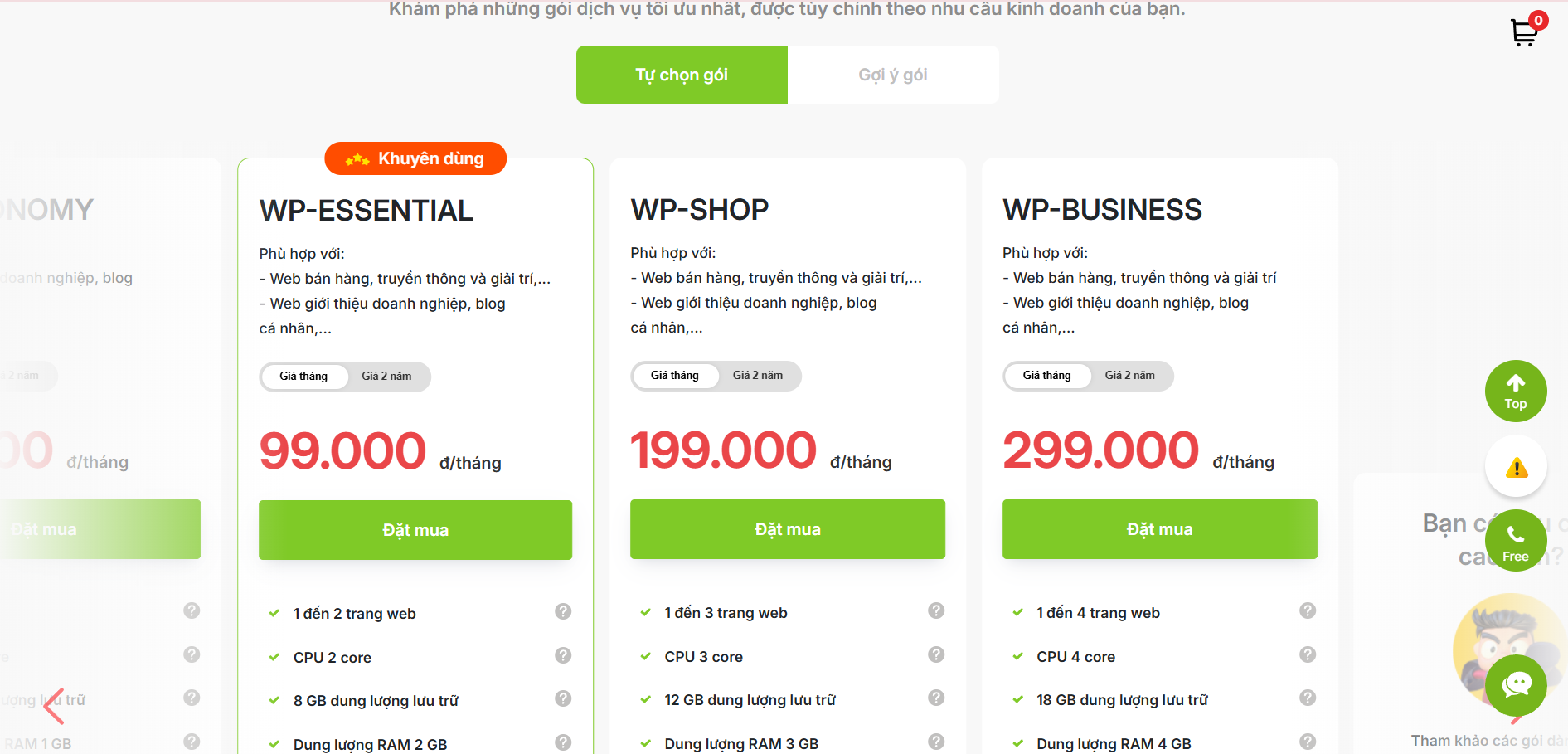
Task: Select the Tự chọn gói tab
Action: tap(682, 75)
